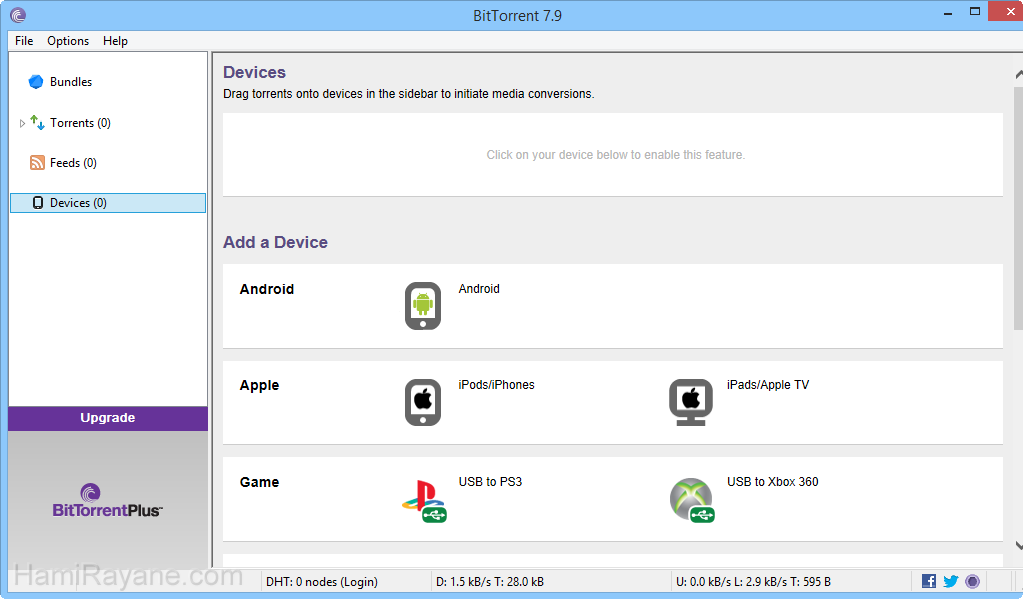This screenshot has width=1023, height=599.
Task: Click 'Click on your device below' hint text
Action: click(615, 155)
